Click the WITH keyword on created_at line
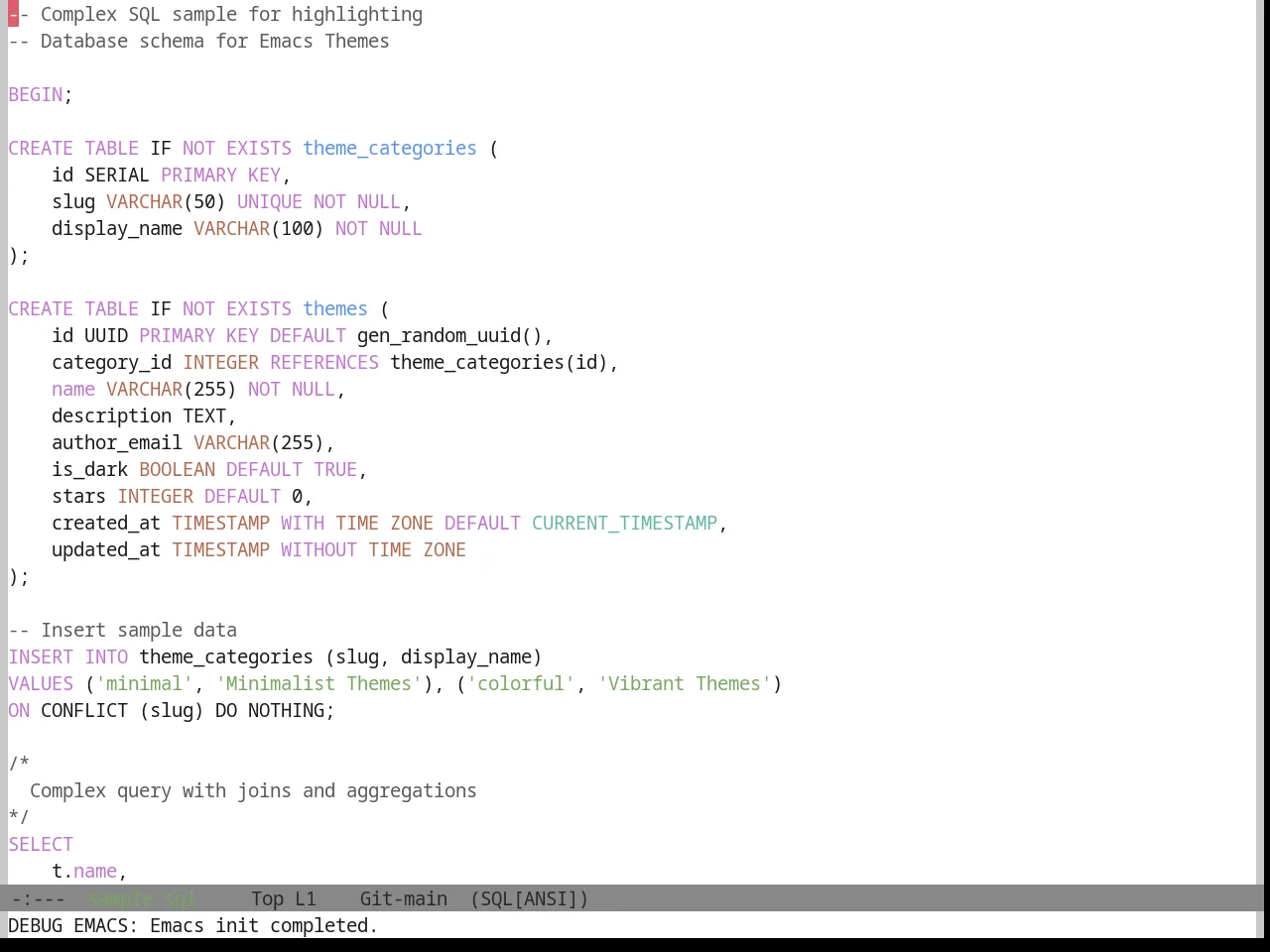Image resolution: width=1270 pixels, height=952 pixels. point(303,523)
